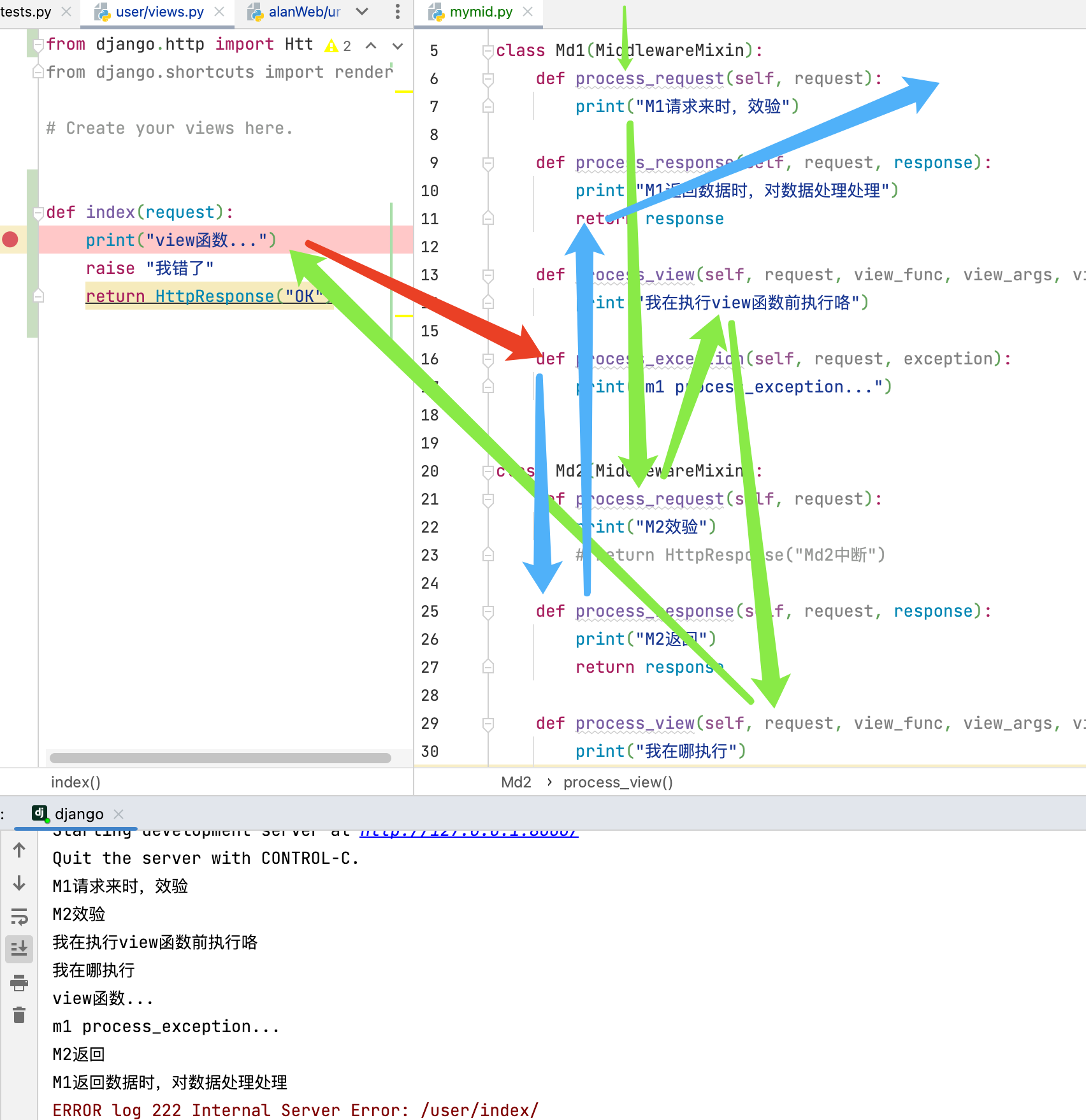Show hidden editor tabs dropdown
The image size is (1086, 1120).
pos(362,11)
